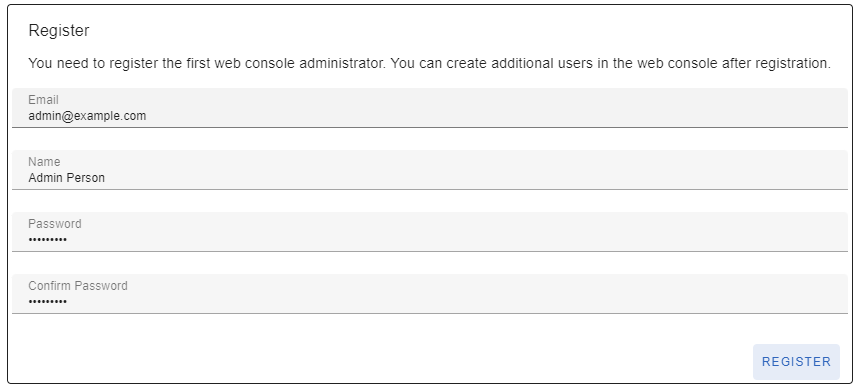858x387 pixels.
Task: Click the word registration ending the description
Action: (x=792, y=63)
